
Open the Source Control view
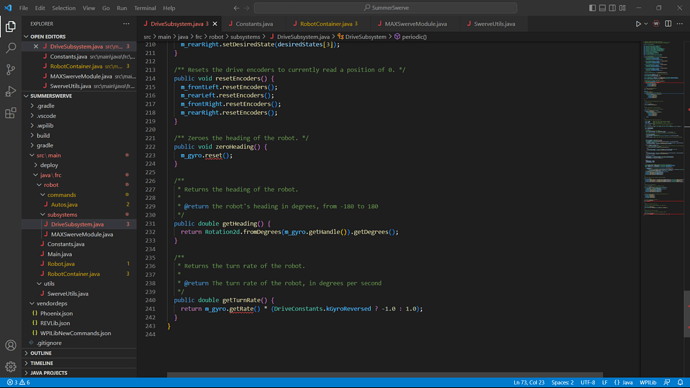click(x=11, y=70)
